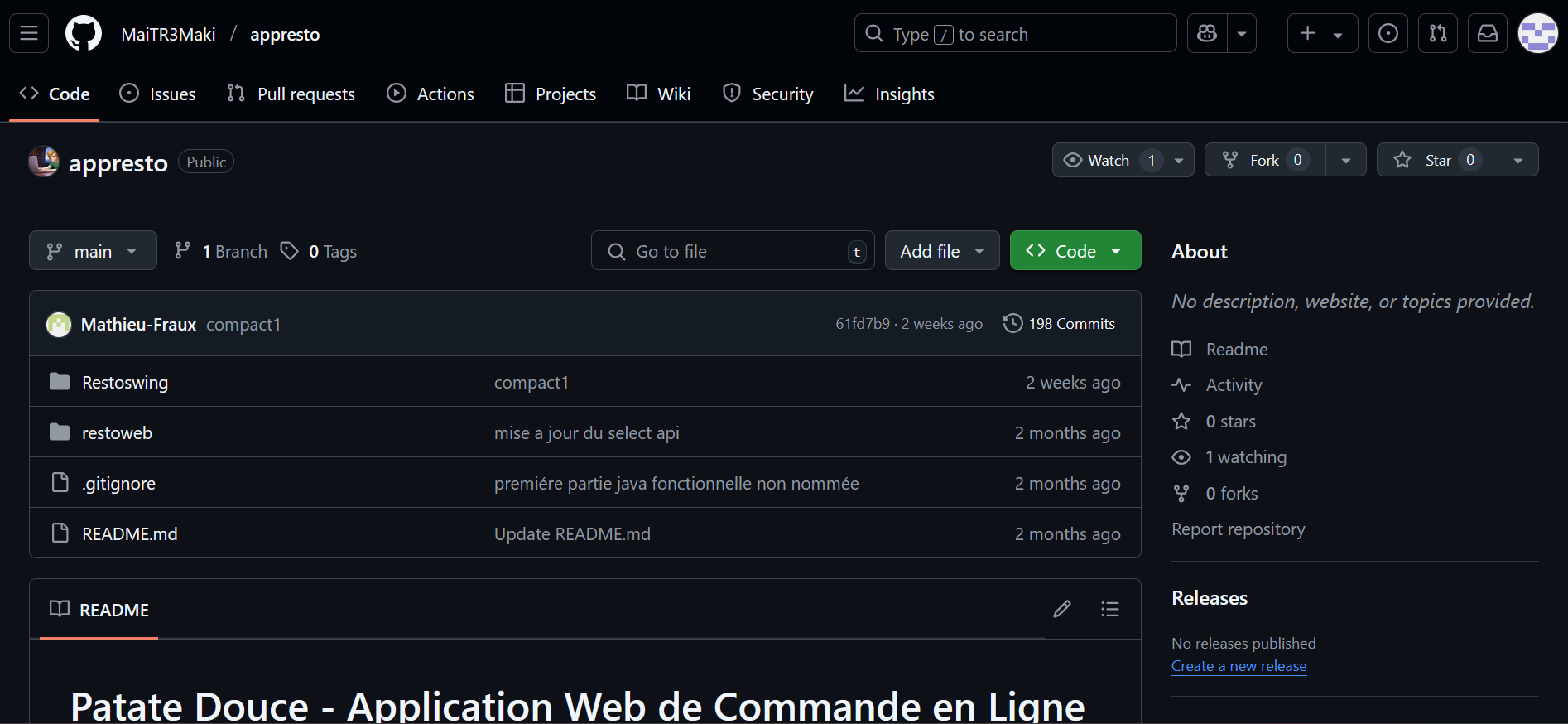Open the main branch selector
This screenshot has height=724, width=1568.
tap(93, 250)
